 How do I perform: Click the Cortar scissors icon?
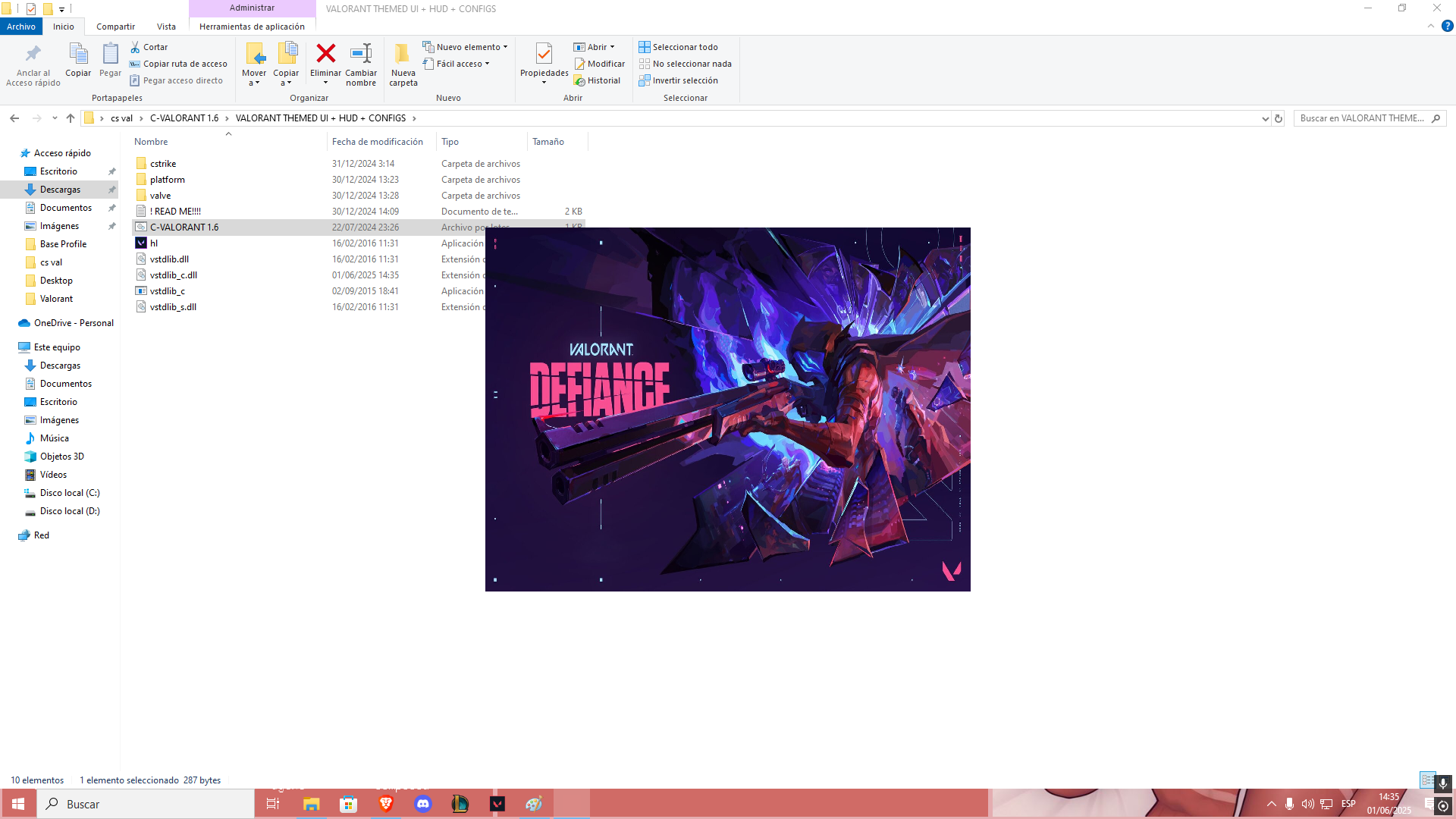136,47
